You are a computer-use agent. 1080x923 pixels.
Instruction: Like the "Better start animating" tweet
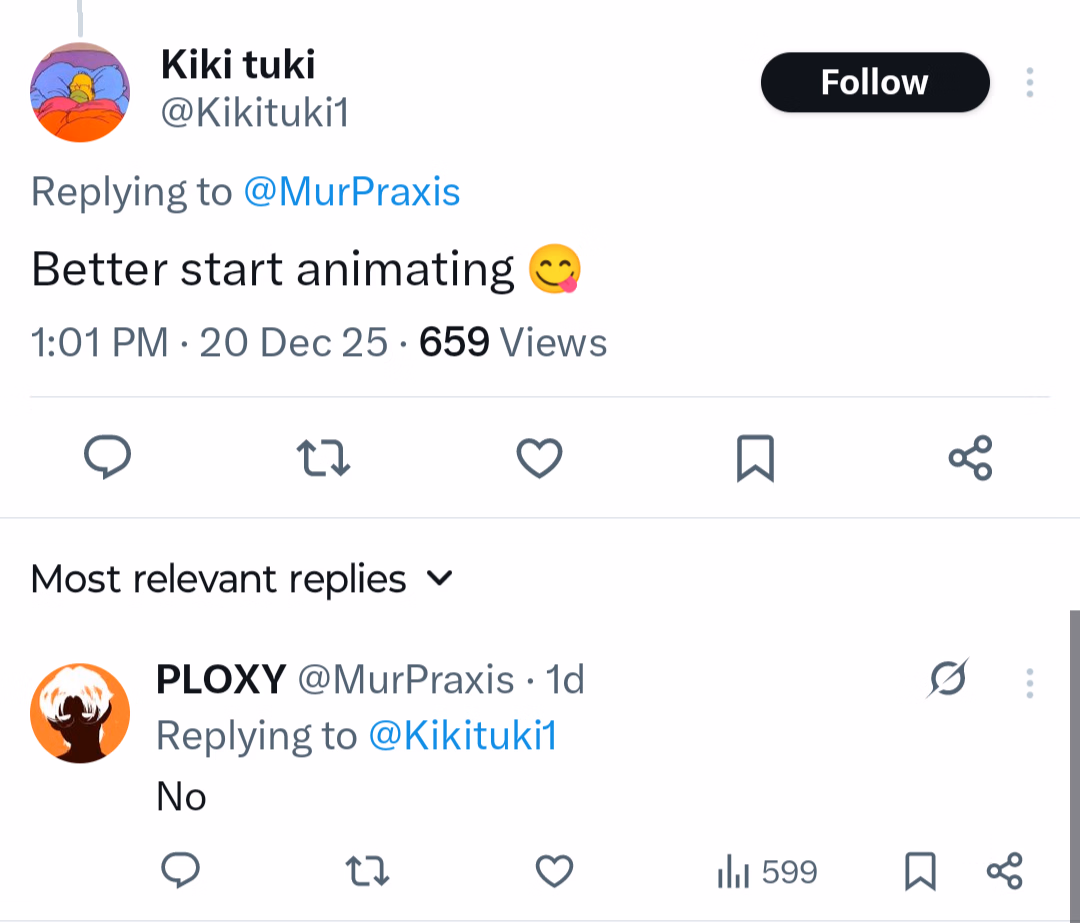coord(539,458)
